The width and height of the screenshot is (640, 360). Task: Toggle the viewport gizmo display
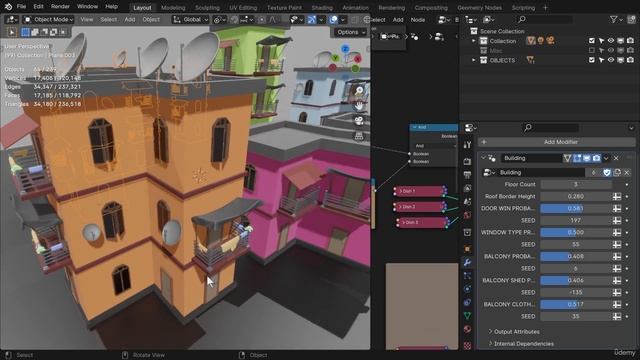pos(312,19)
